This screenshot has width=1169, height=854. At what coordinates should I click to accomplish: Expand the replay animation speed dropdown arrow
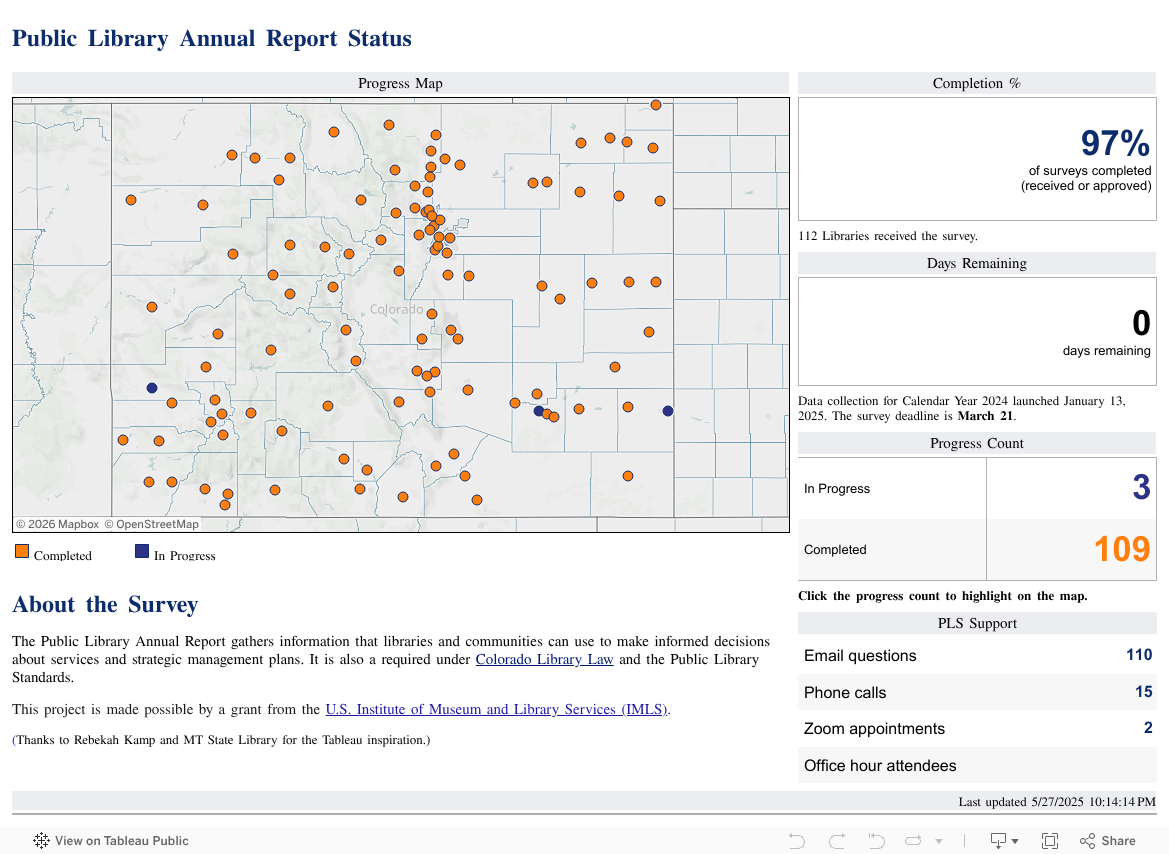coord(938,841)
